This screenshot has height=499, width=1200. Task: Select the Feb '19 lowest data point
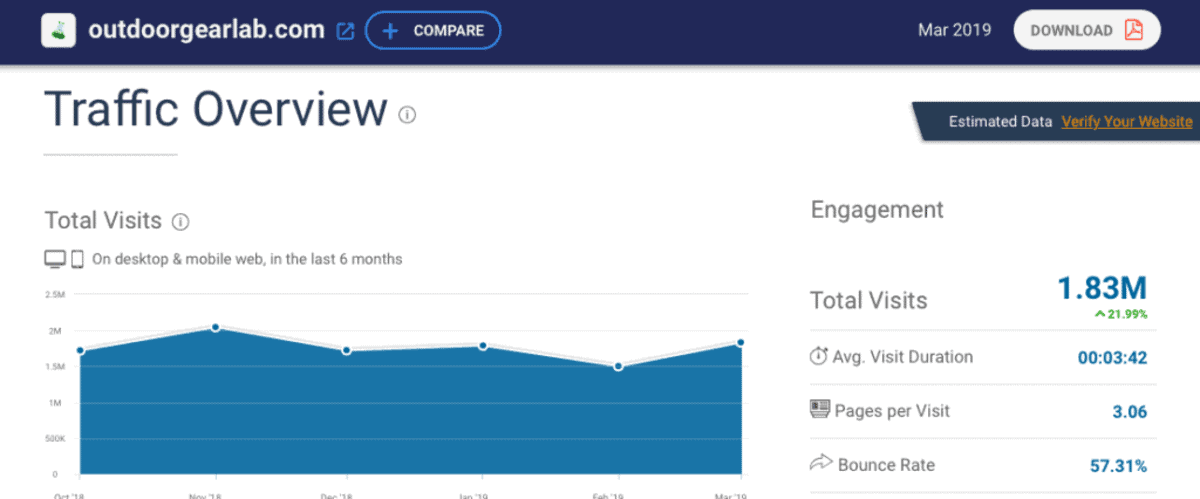[x=618, y=367]
